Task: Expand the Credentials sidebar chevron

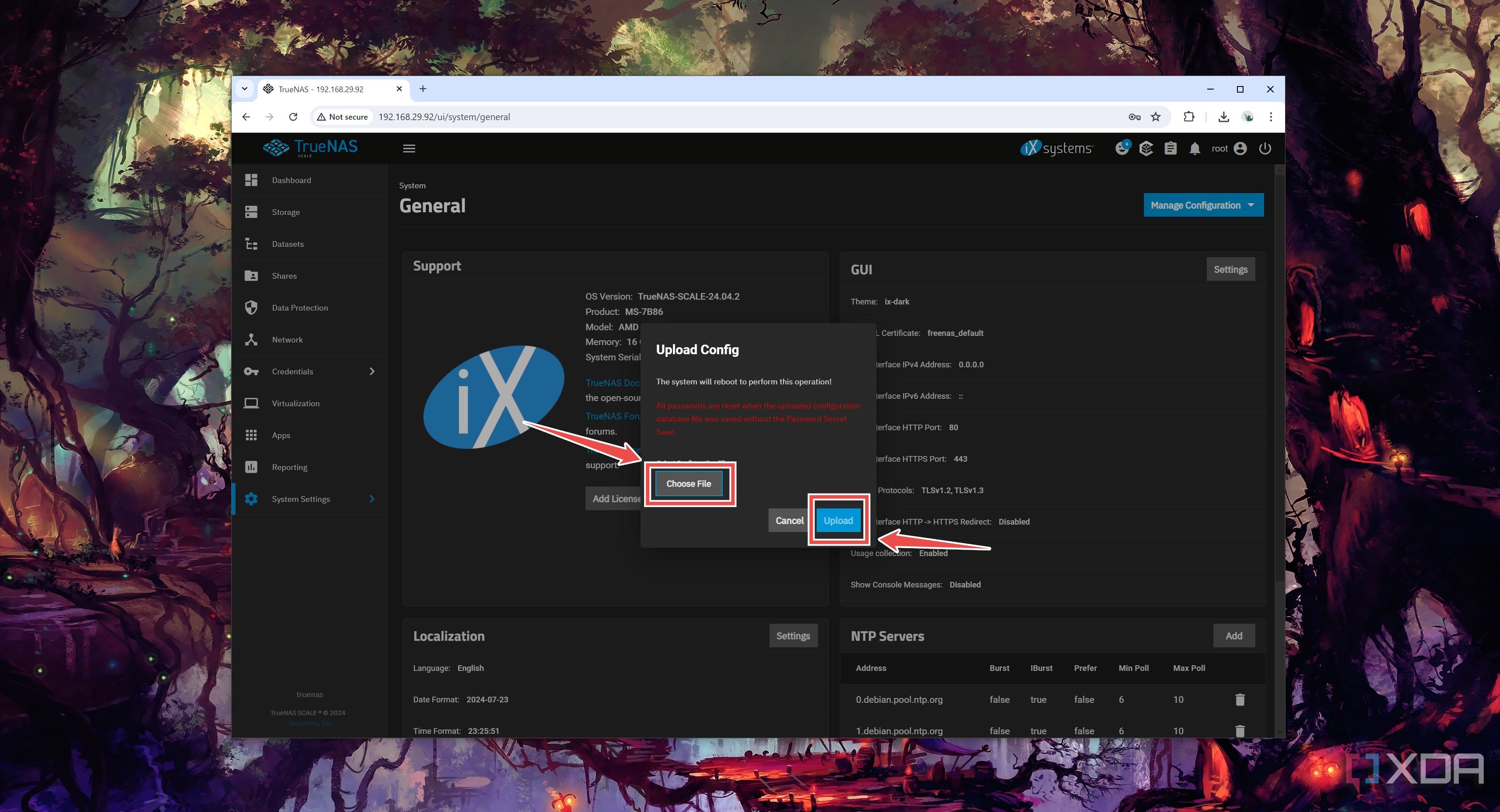Action: pyautogui.click(x=371, y=371)
